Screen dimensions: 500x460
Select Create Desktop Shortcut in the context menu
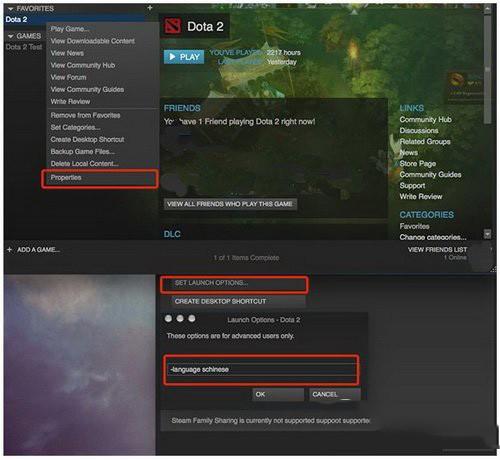coord(87,139)
